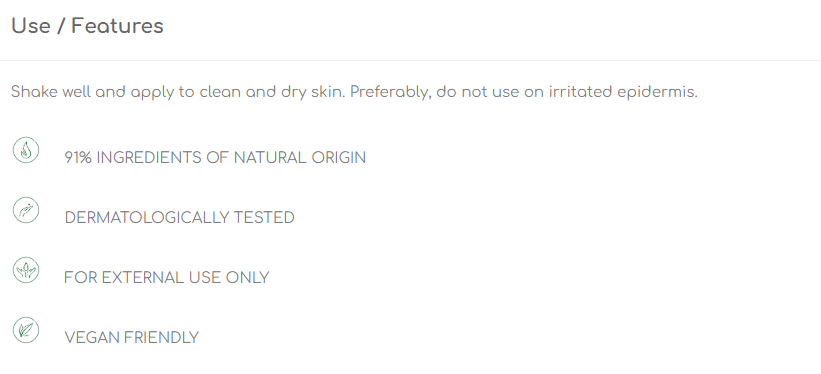This screenshot has height=374, width=821.
Task: Click the word 'ORIGIN' in first feature
Action: [339, 158]
